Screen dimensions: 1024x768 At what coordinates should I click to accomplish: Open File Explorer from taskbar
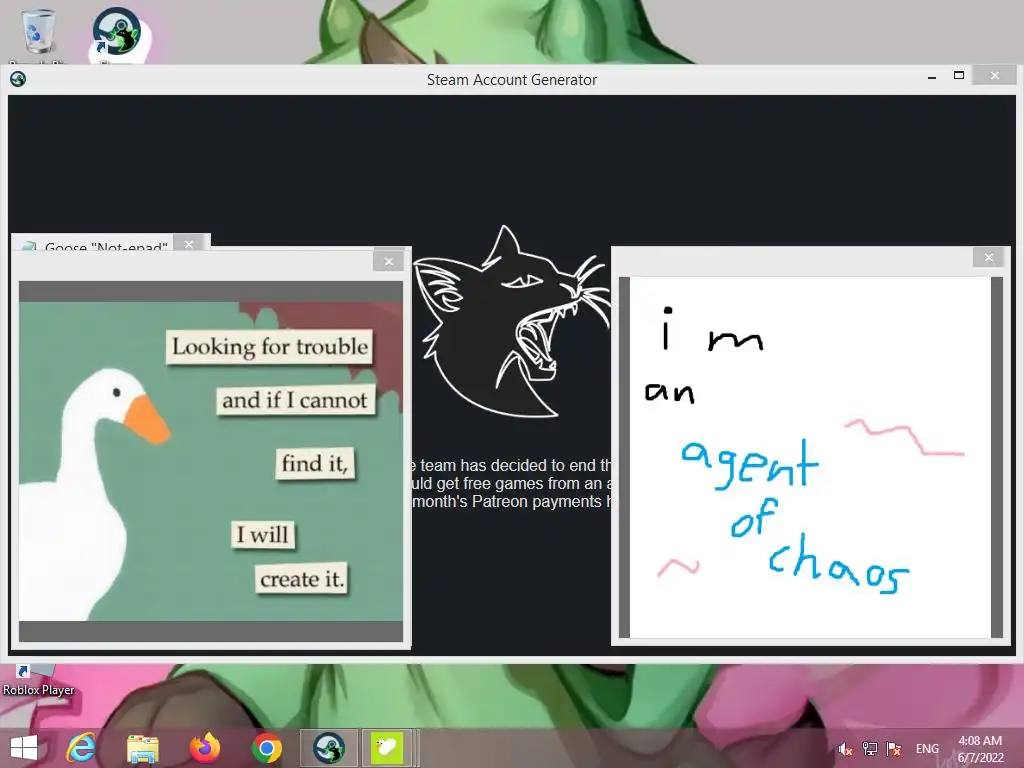142,748
